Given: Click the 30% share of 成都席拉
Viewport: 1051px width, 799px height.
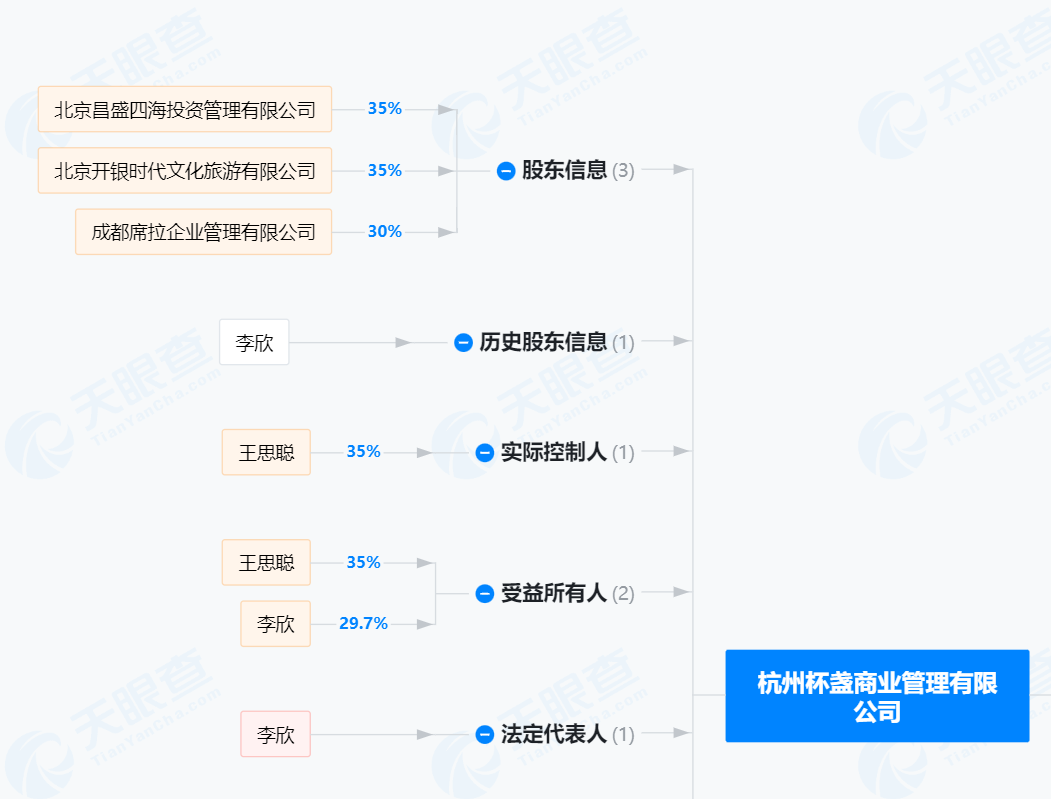Looking at the screenshot, I should 385,232.
